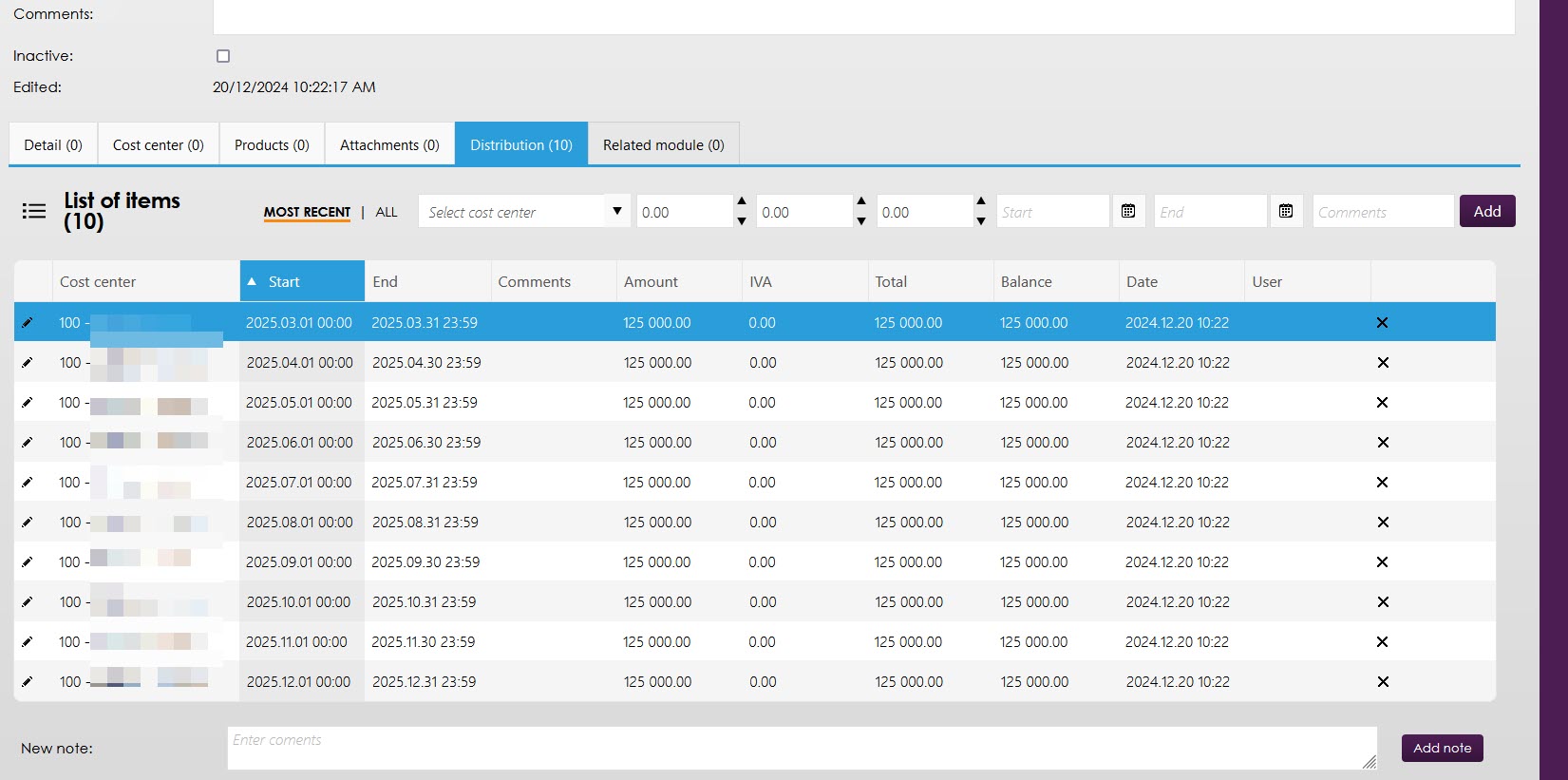Delete the row ending 2025.08.31 23:59
This screenshot has width=1568, height=780.
pyautogui.click(x=1383, y=523)
